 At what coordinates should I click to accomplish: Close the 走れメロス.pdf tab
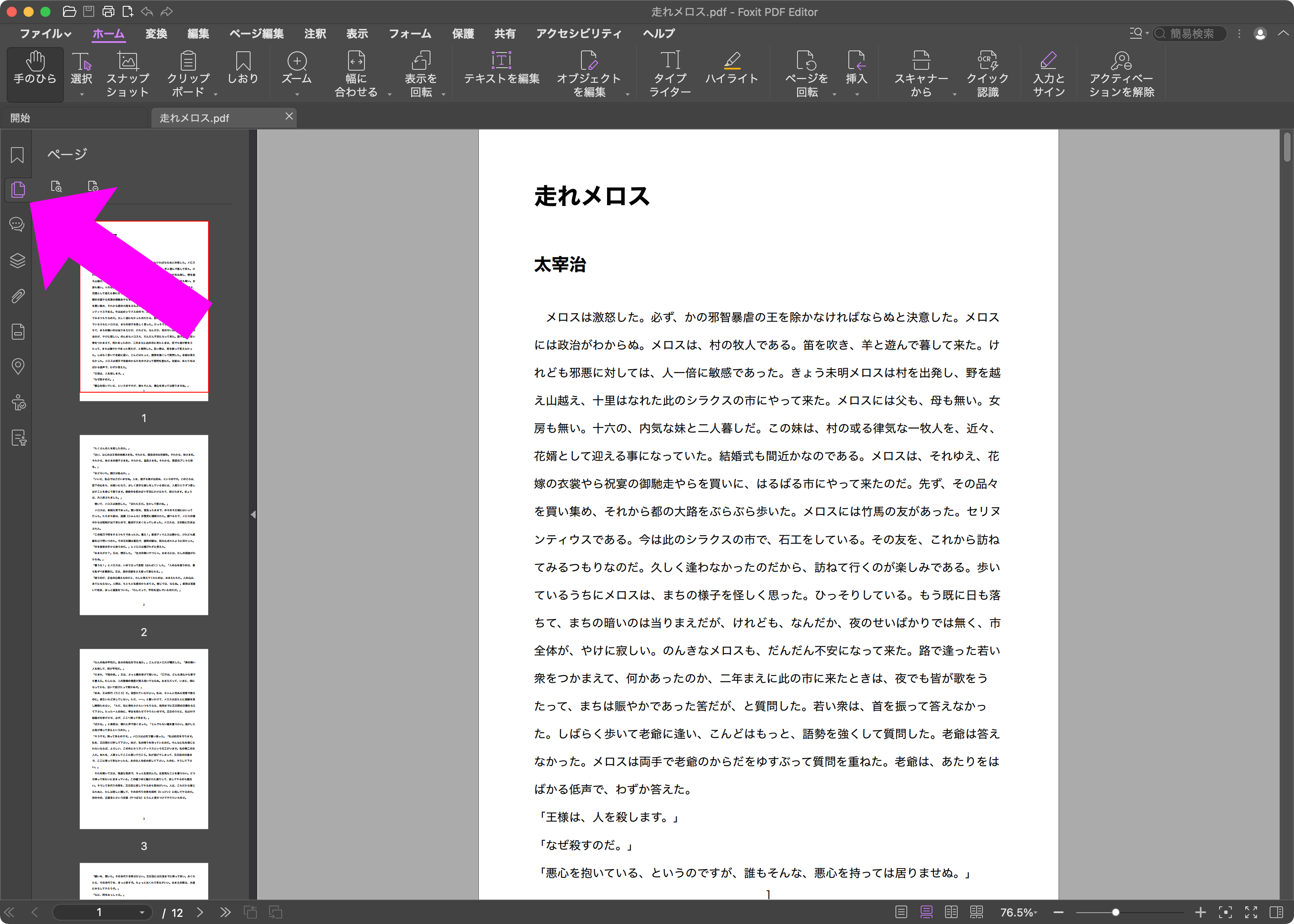(289, 116)
